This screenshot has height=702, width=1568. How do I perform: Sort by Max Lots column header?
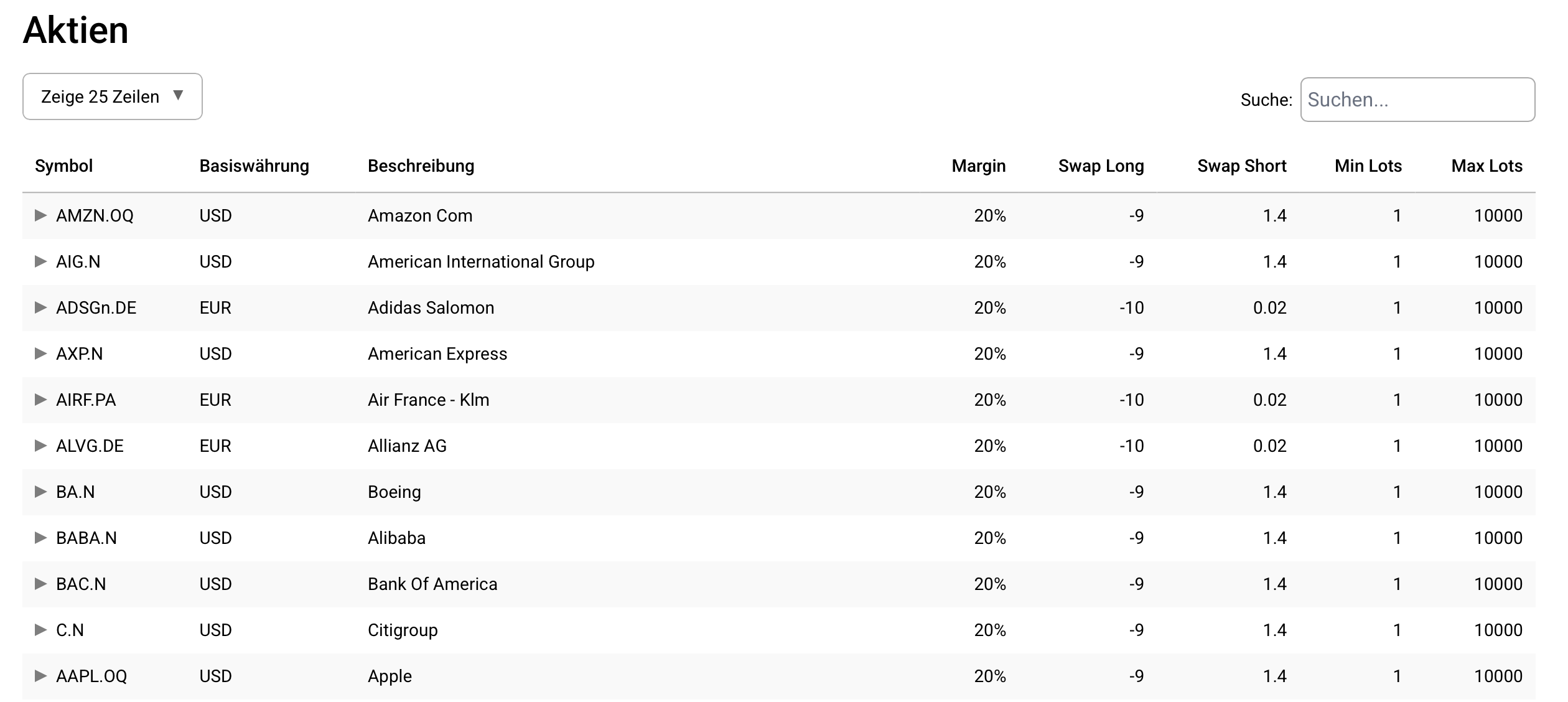tap(1486, 166)
